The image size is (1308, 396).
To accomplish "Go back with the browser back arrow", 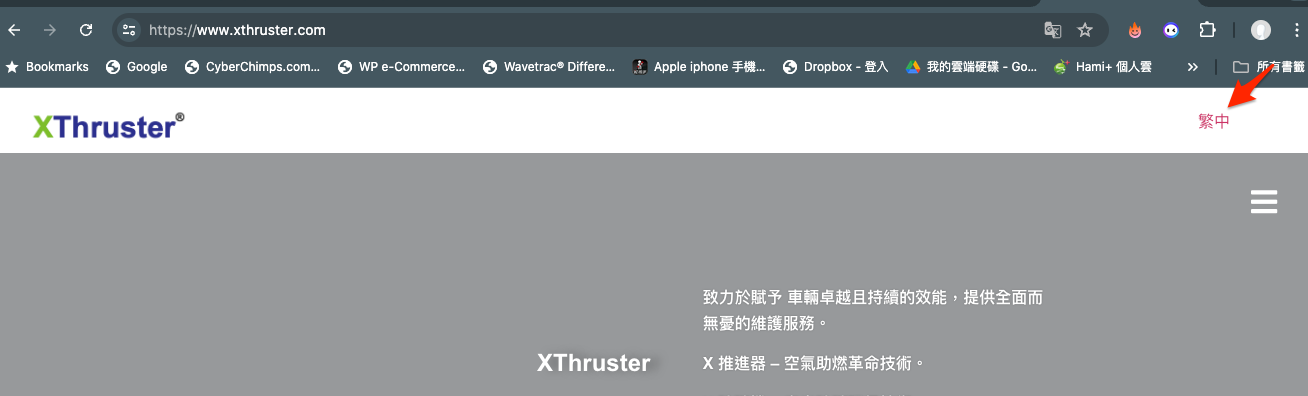I will click(x=14, y=30).
